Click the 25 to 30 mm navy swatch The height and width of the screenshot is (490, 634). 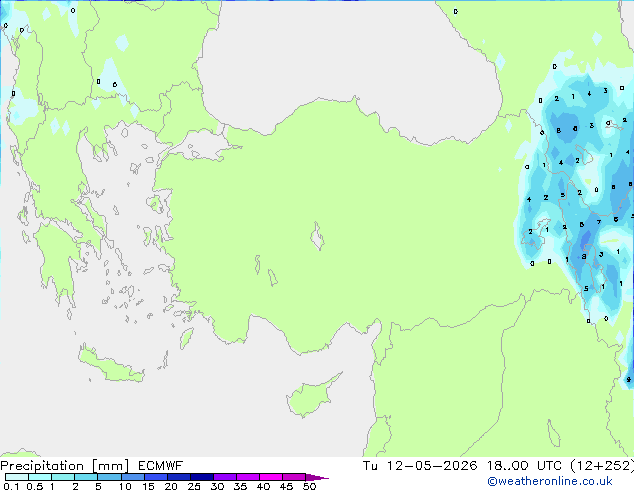coord(201,477)
